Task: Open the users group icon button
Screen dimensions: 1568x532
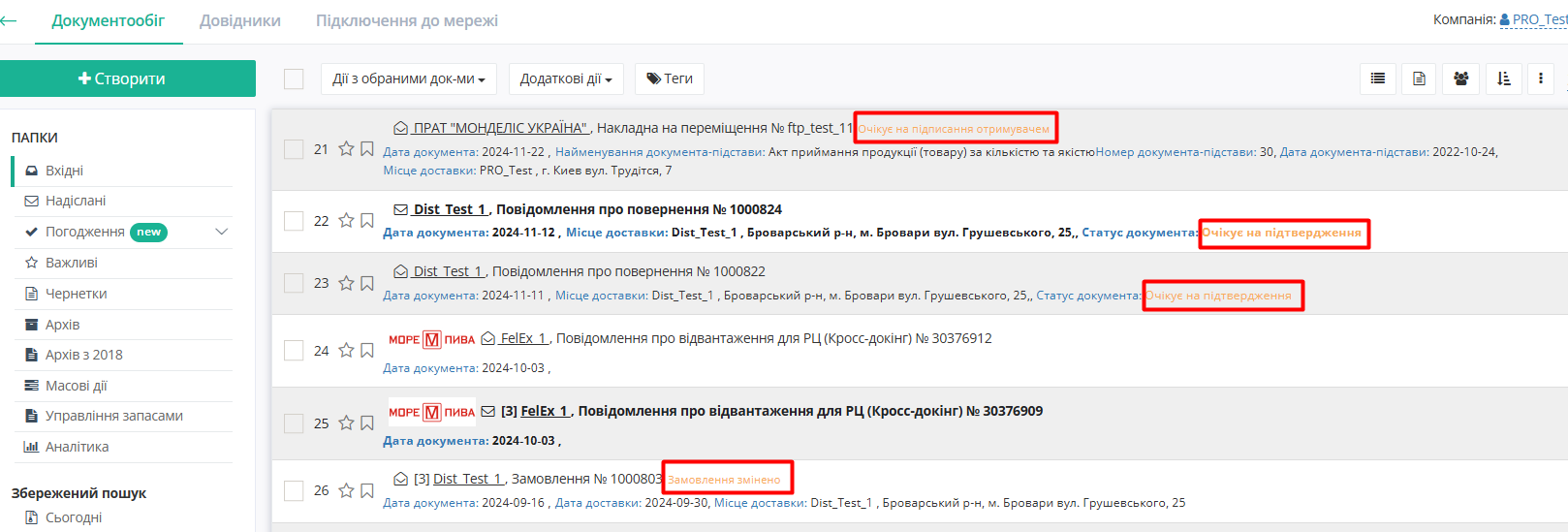Action: (1460, 78)
